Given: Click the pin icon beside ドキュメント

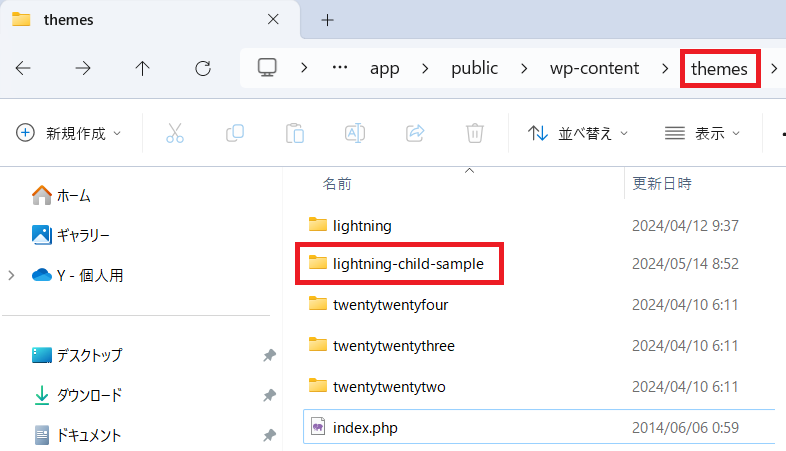Looking at the screenshot, I should coord(270,435).
